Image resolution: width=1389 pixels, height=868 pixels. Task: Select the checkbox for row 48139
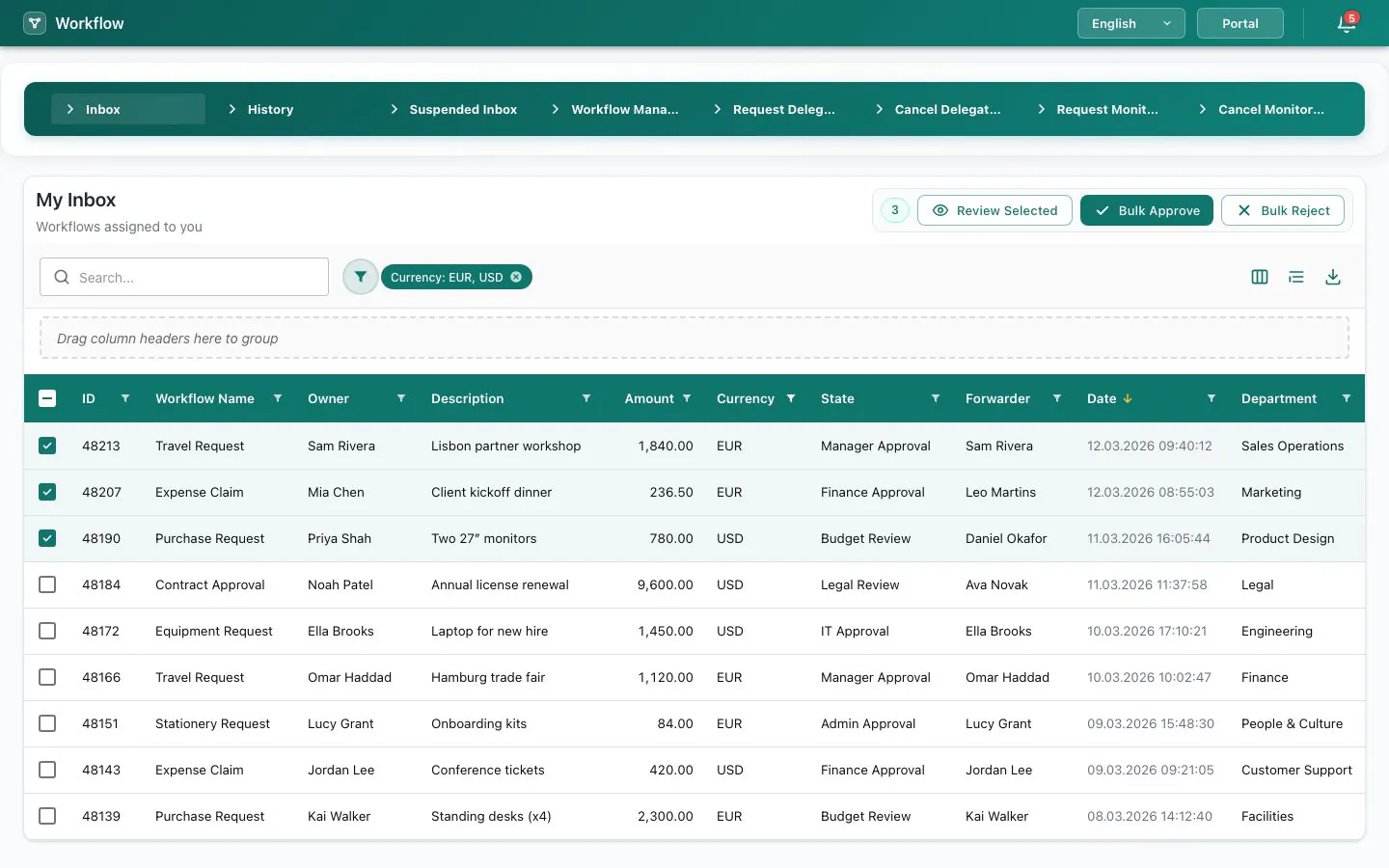(47, 816)
